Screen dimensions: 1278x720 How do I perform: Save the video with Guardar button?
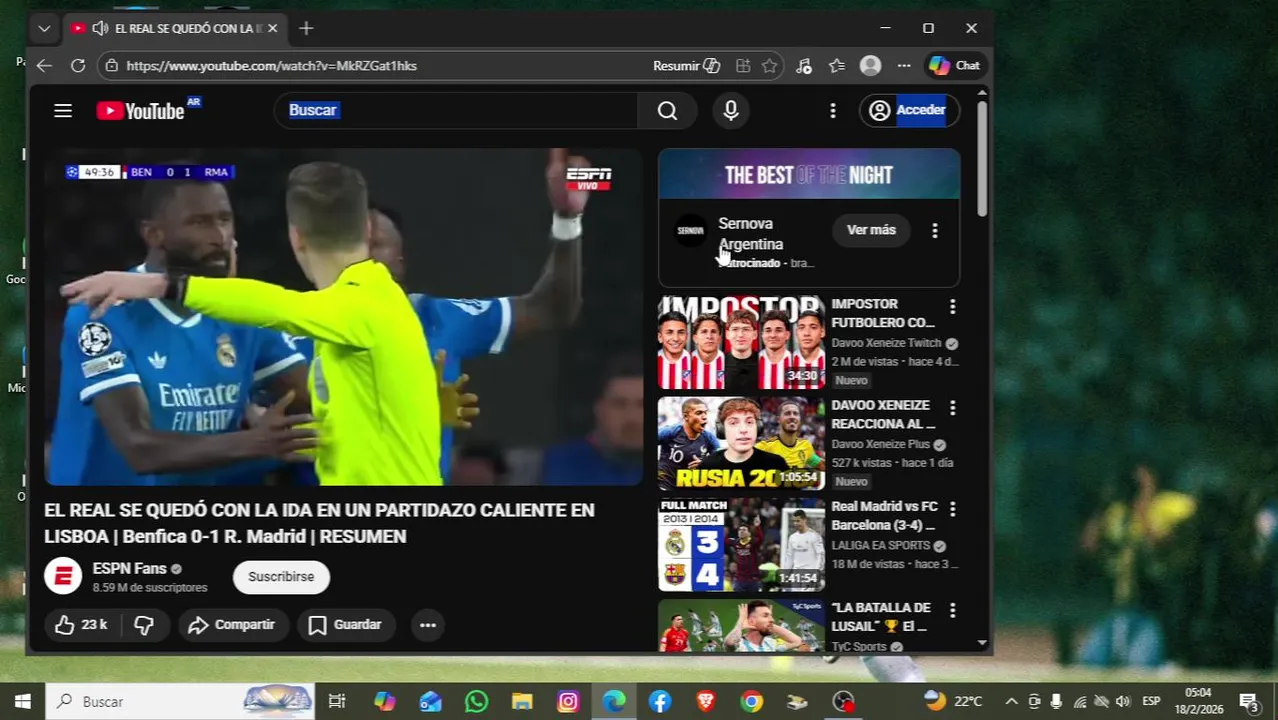click(345, 625)
